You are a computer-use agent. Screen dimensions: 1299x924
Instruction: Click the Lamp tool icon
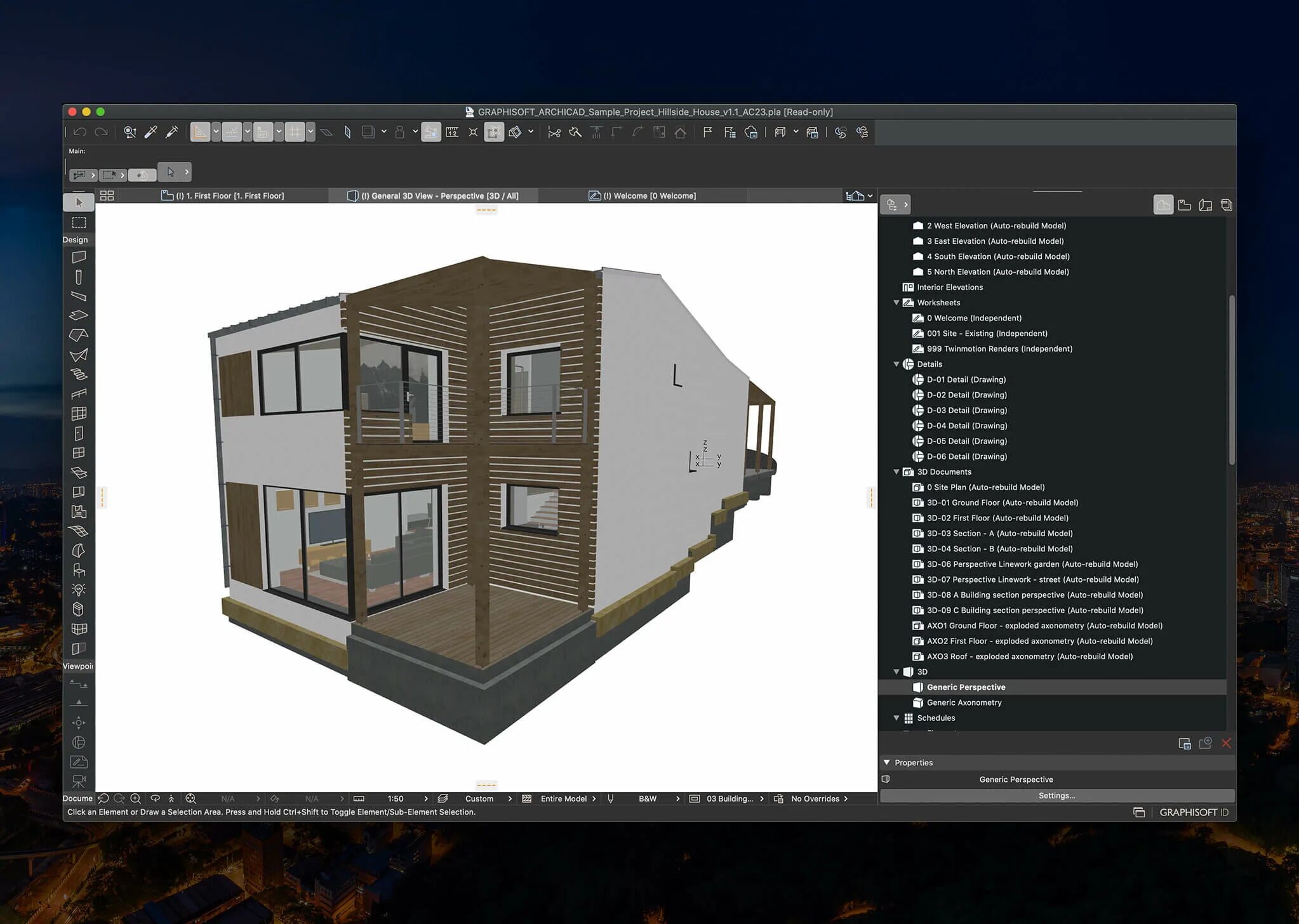pyautogui.click(x=79, y=590)
